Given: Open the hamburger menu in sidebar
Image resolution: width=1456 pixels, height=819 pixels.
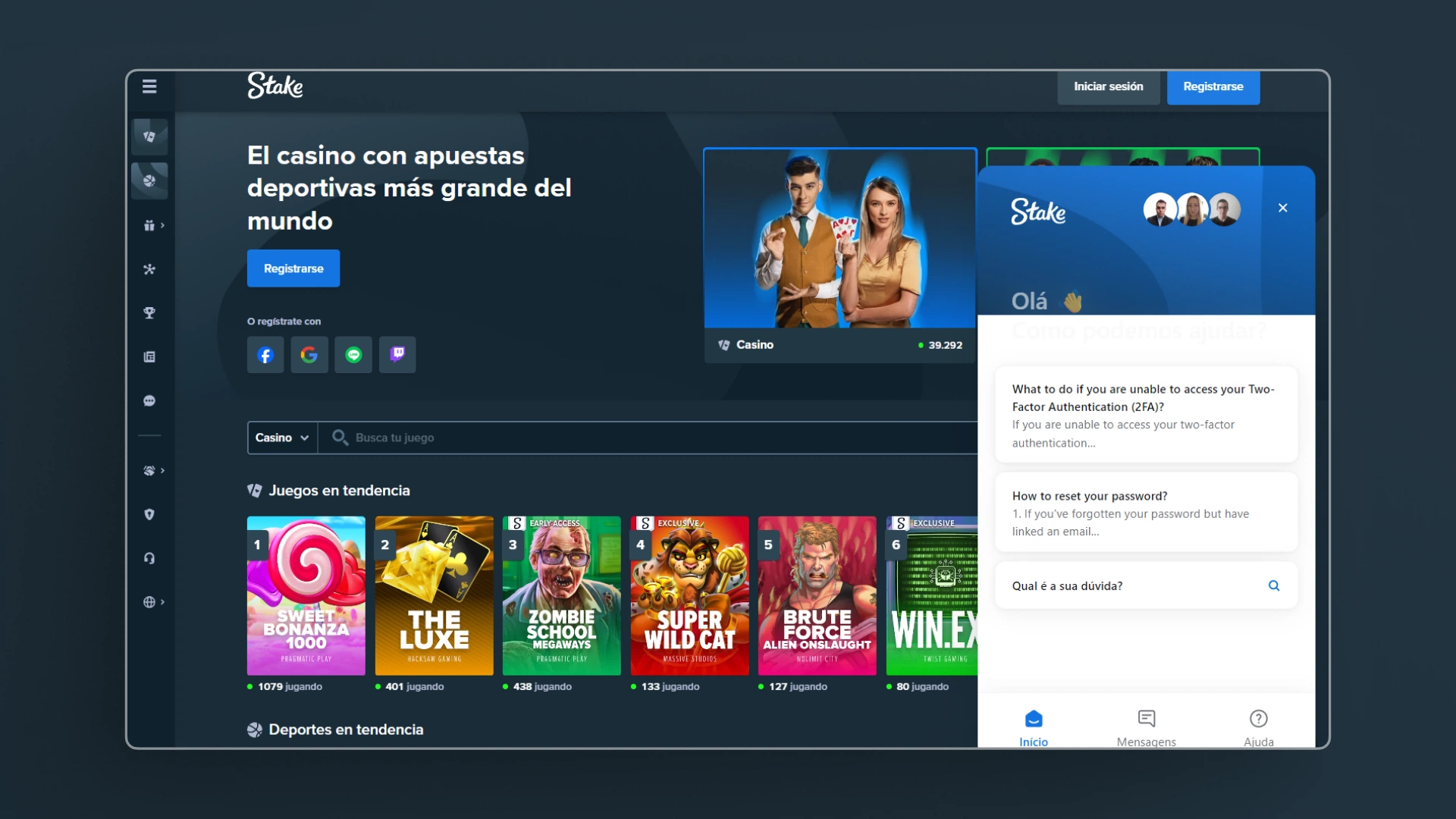Looking at the screenshot, I should (149, 86).
